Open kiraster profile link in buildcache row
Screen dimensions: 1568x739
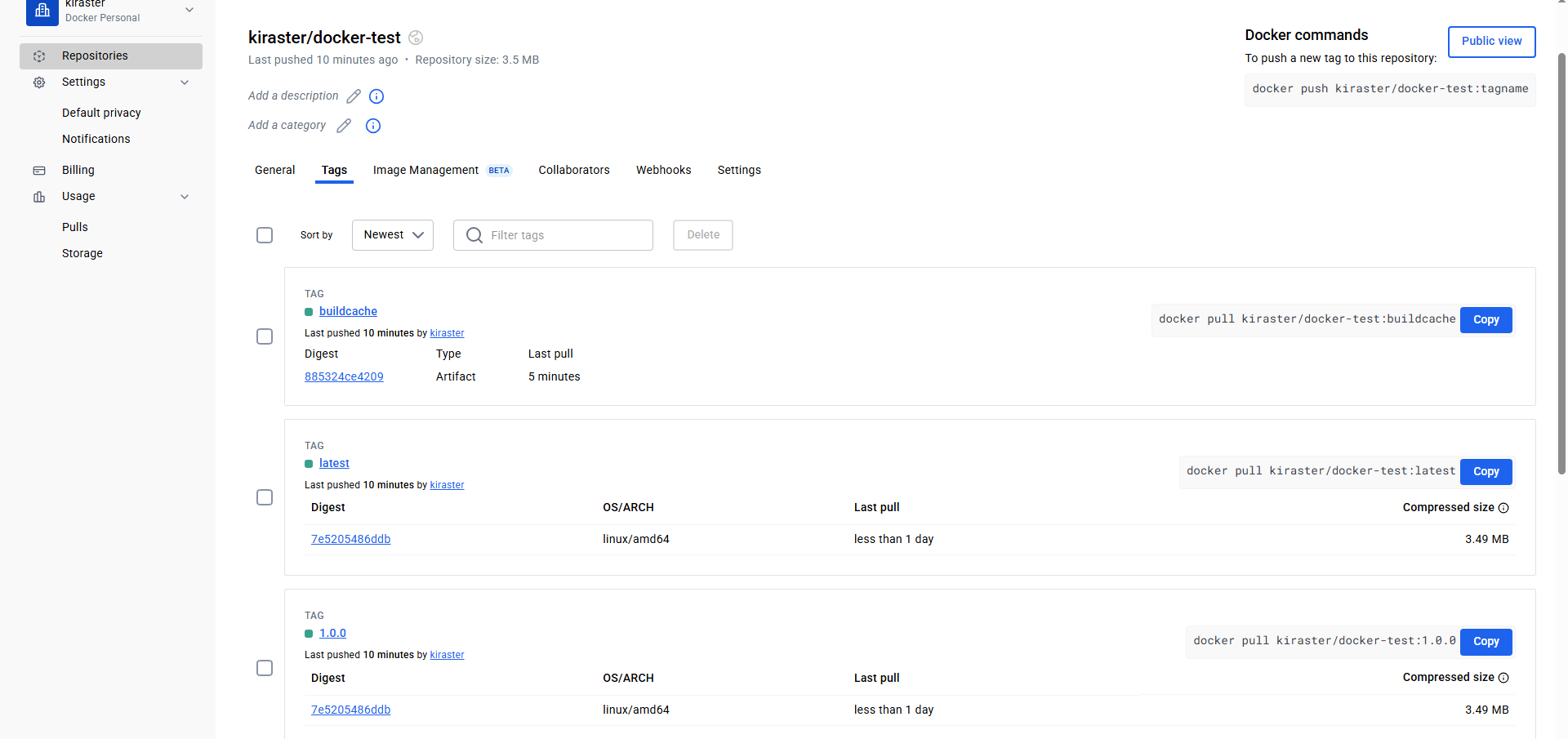pos(447,333)
